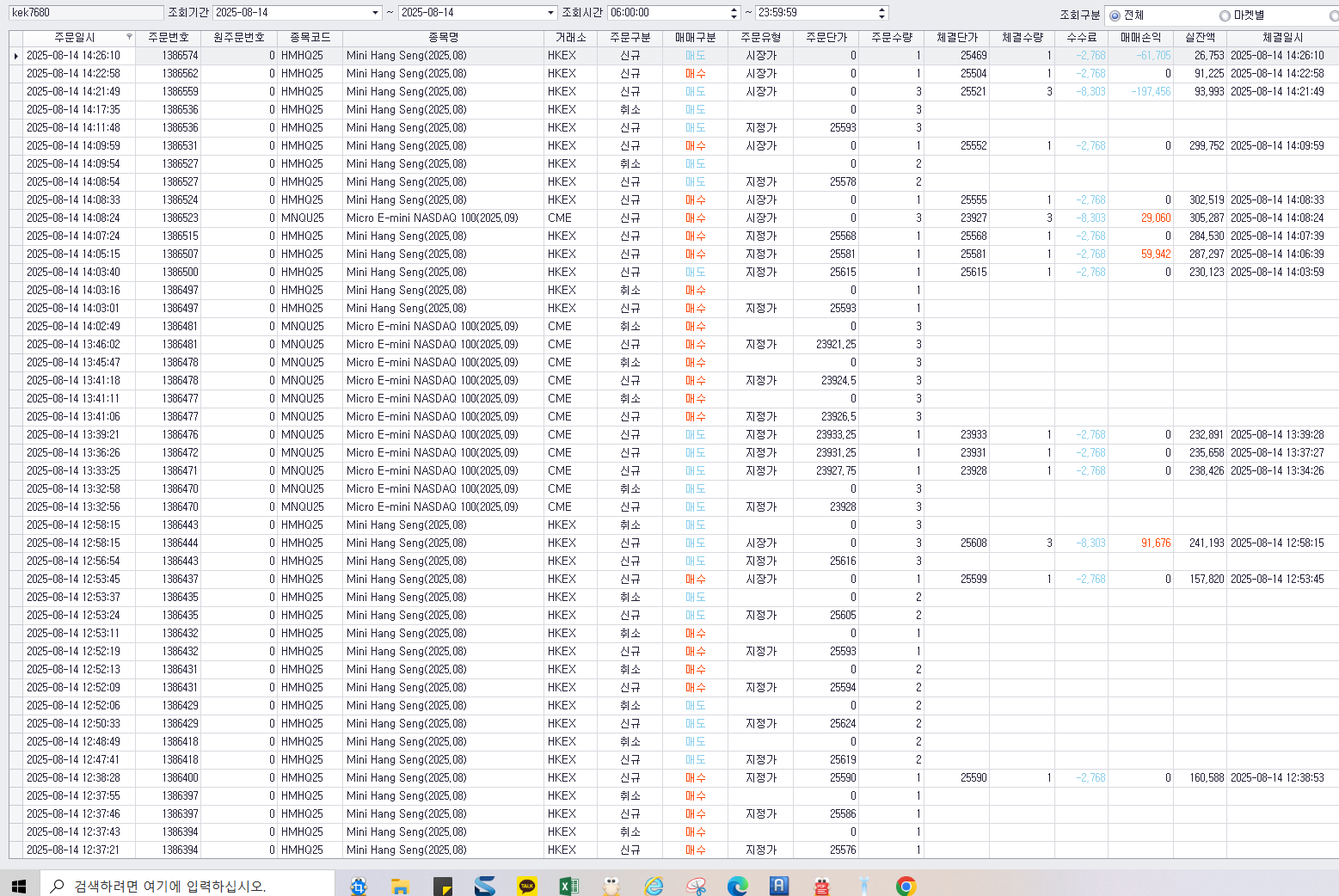Open File Explorer from the taskbar

tap(400, 886)
